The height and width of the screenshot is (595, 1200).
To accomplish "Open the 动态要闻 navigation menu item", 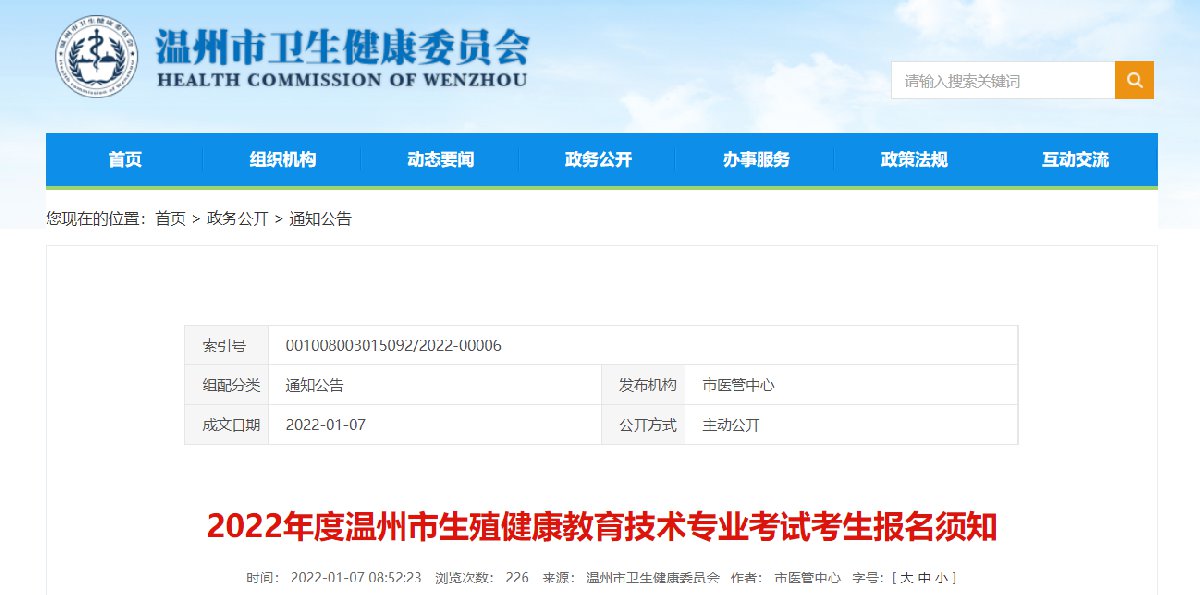I will (441, 160).
